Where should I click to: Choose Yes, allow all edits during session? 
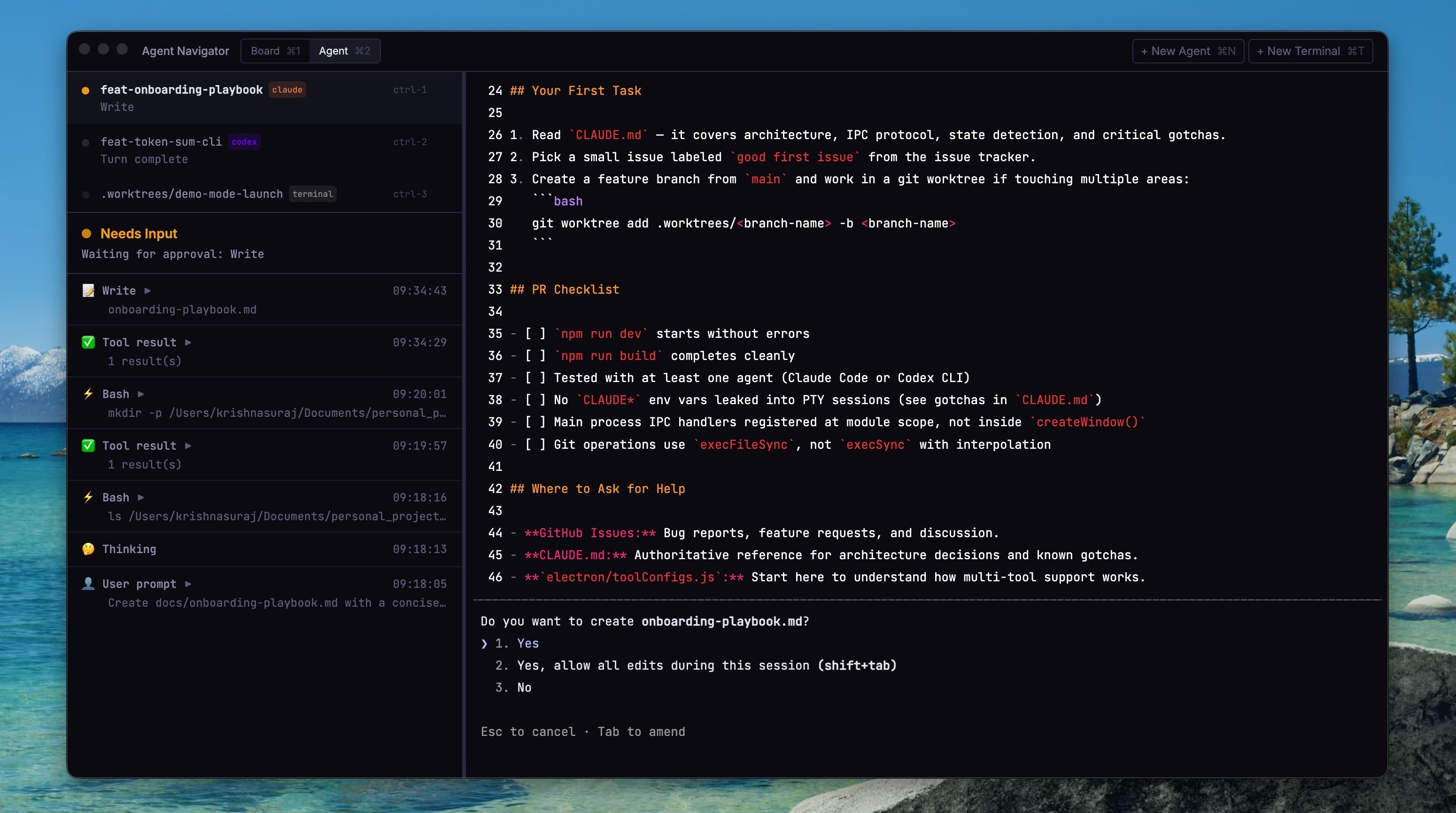706,665
